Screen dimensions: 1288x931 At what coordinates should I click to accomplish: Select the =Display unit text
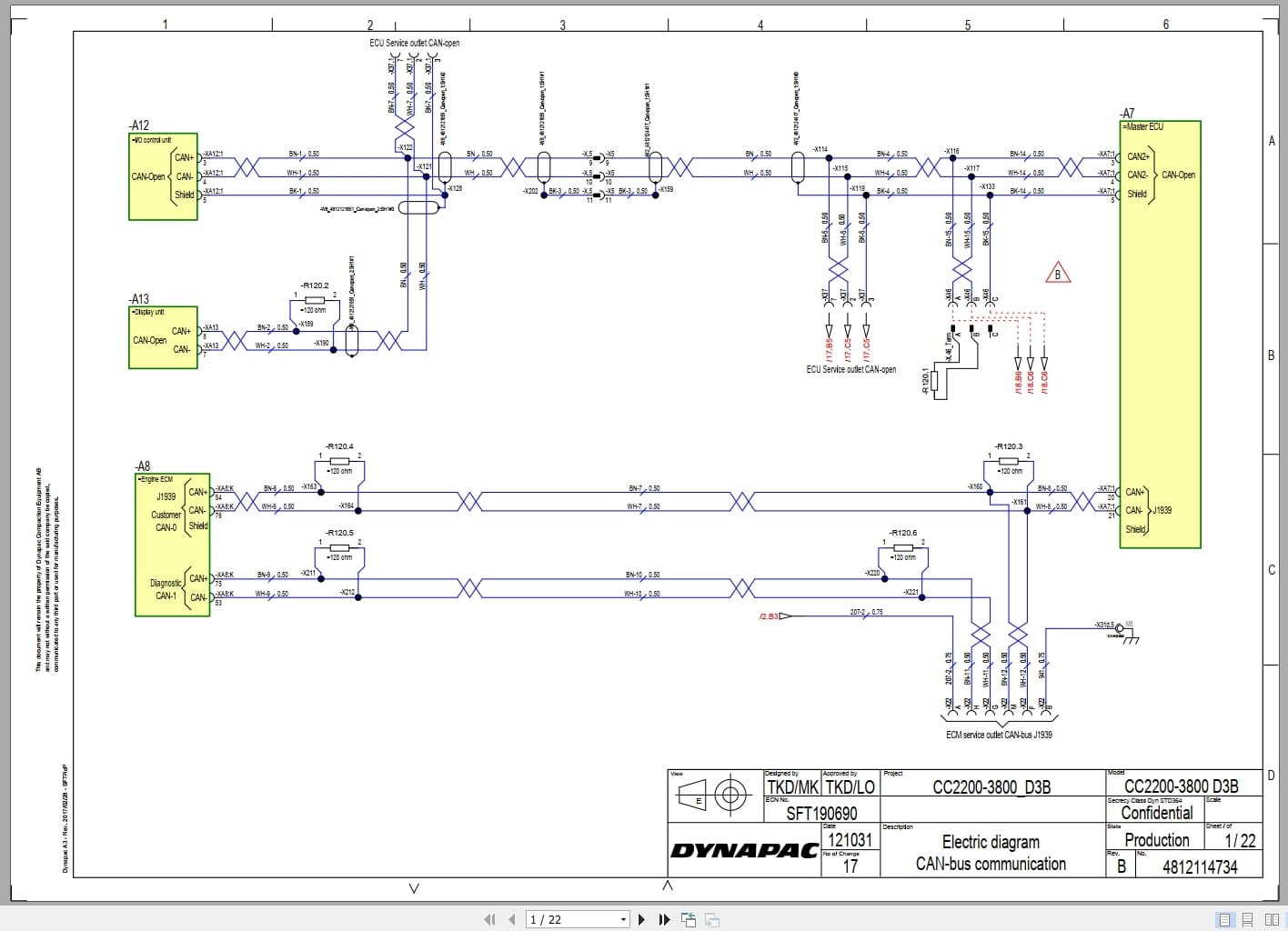click(148, 312)
